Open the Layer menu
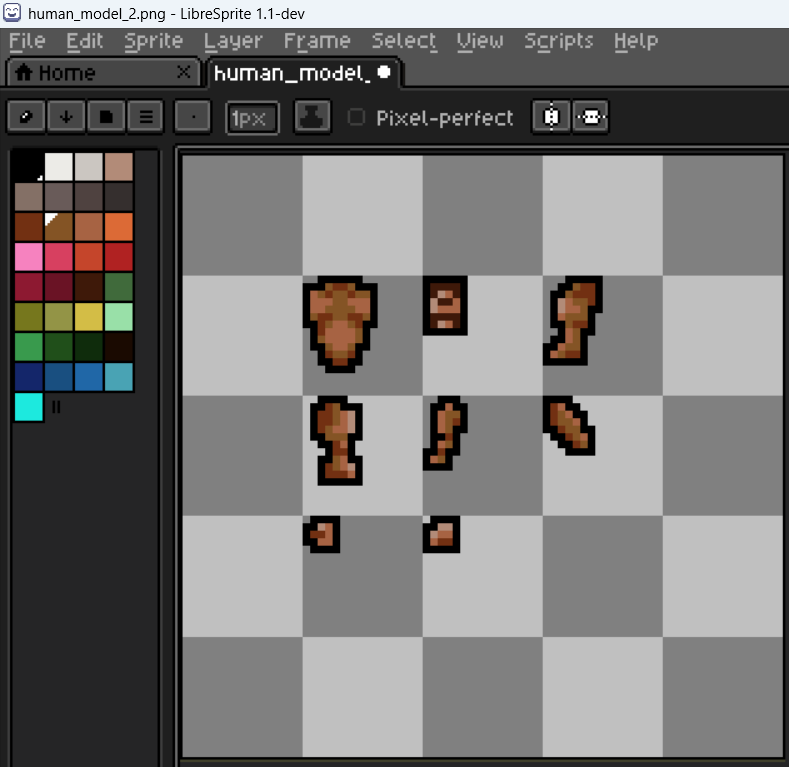Image resolution: width=789 pixels, height=767 pixels. pos(233,41)
